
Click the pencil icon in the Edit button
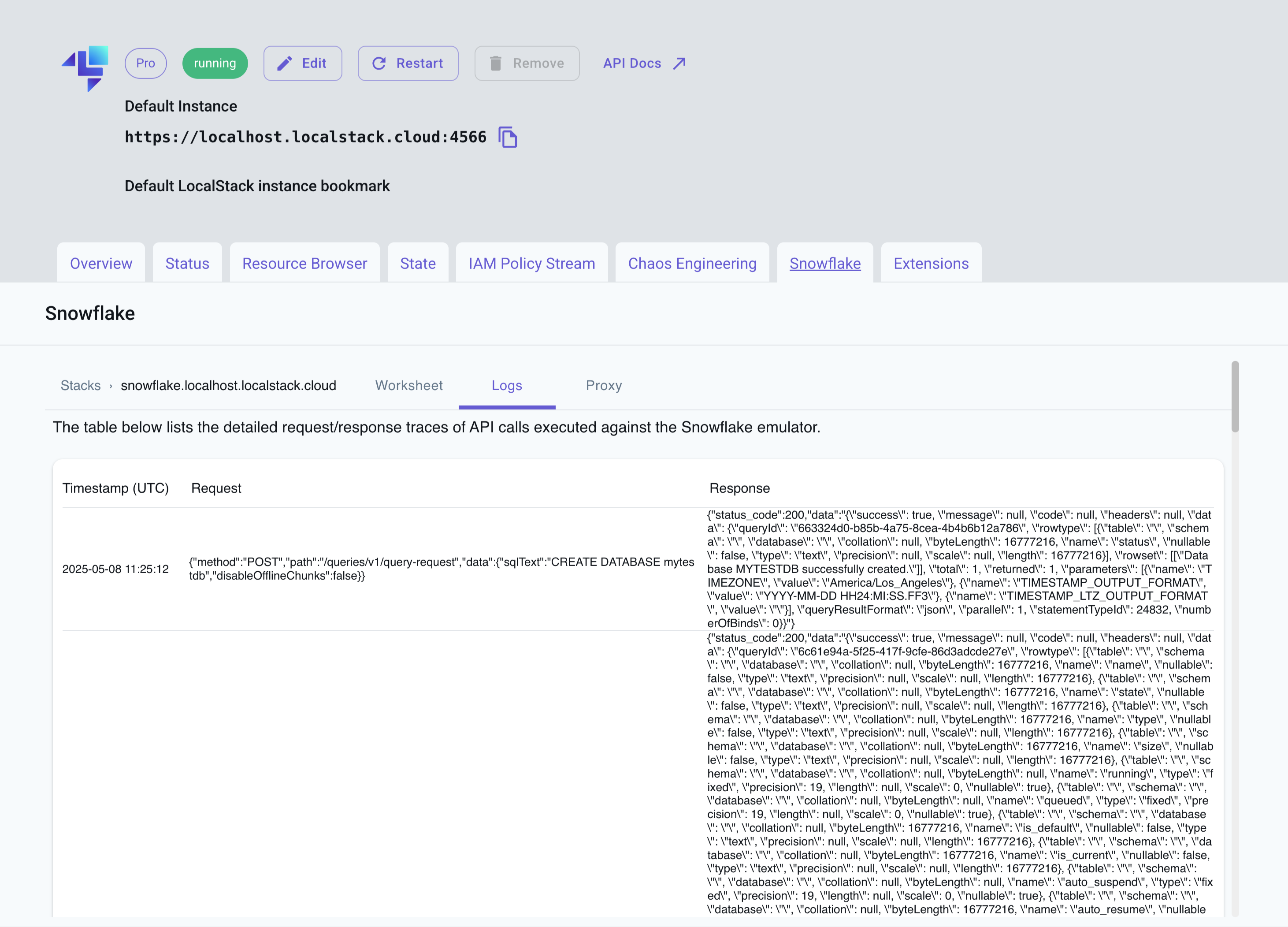tap(286, 63)
